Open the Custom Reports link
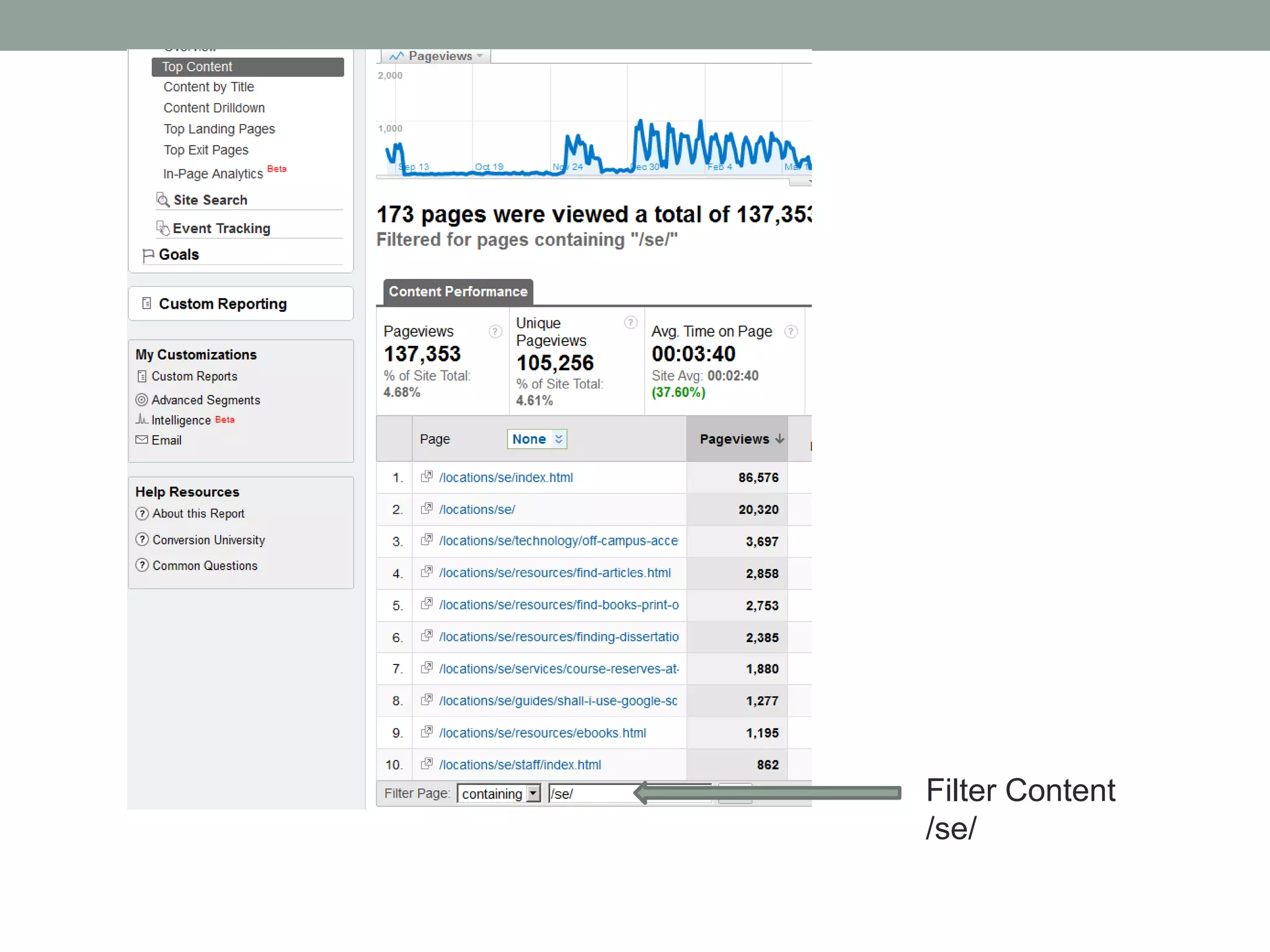Screen dimensions: 1270x952 [x=194, y=377]
